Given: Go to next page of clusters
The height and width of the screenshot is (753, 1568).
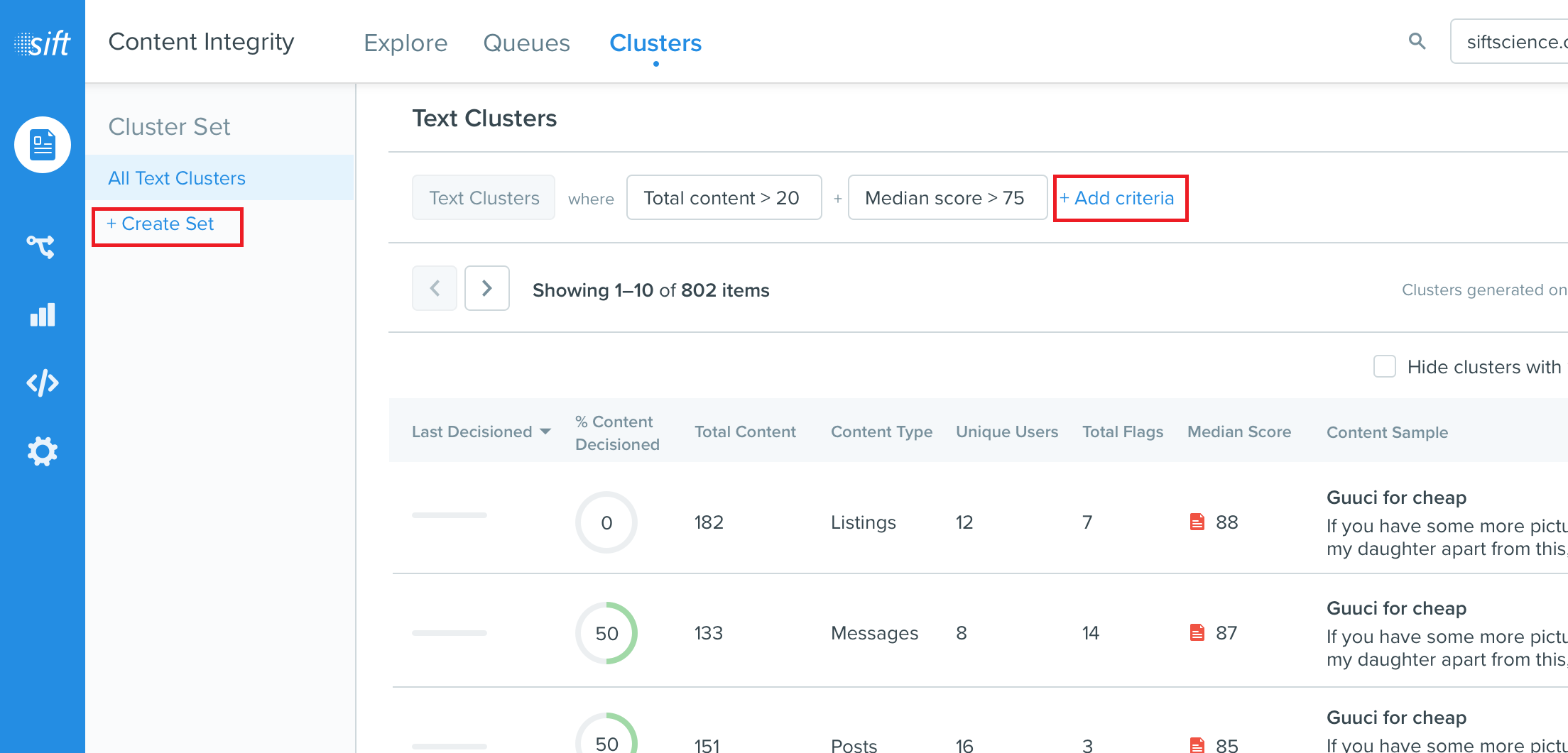Looking at the screenshot, I should click(487, 288).
